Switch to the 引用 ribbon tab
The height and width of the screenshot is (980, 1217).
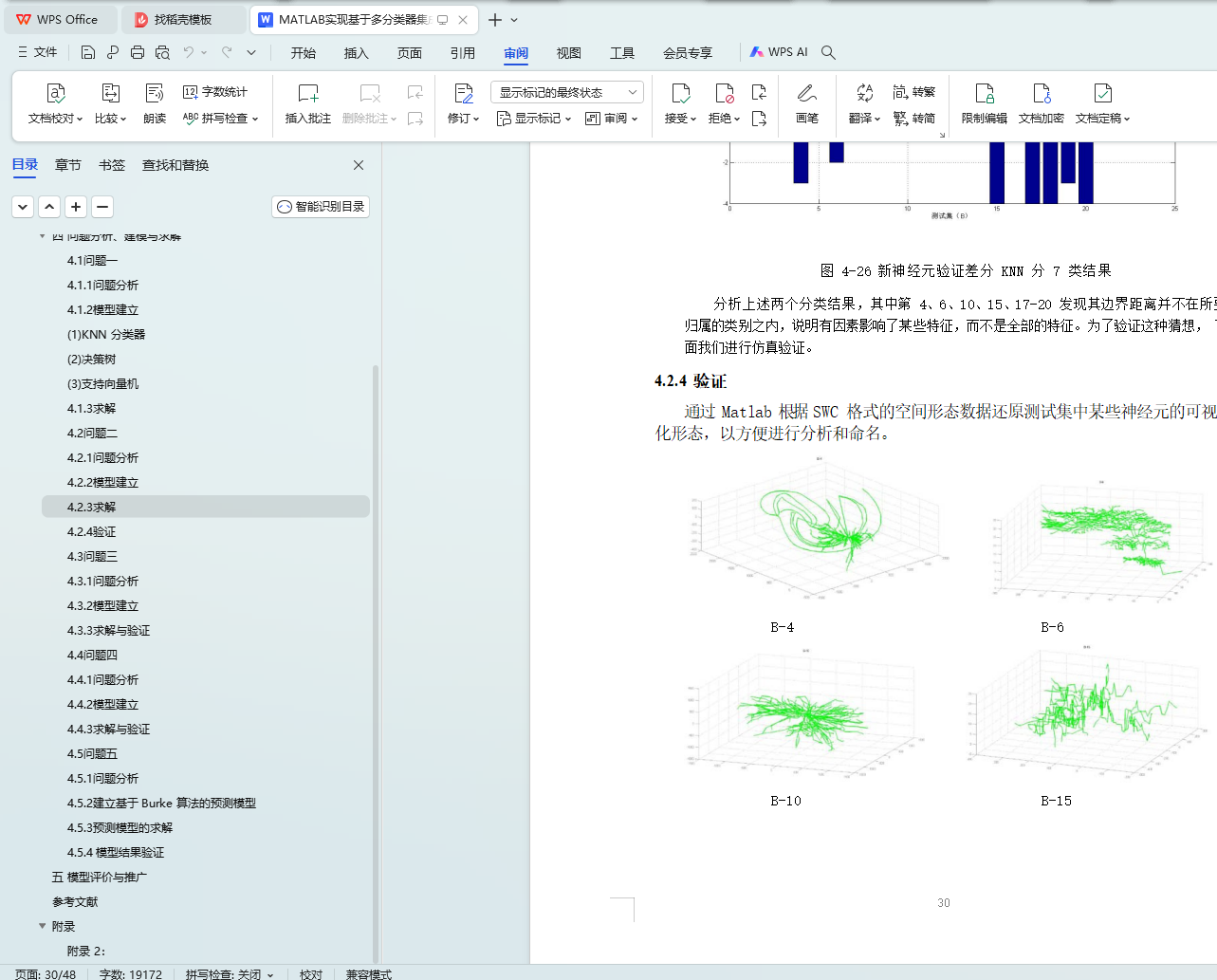point(463,53)
